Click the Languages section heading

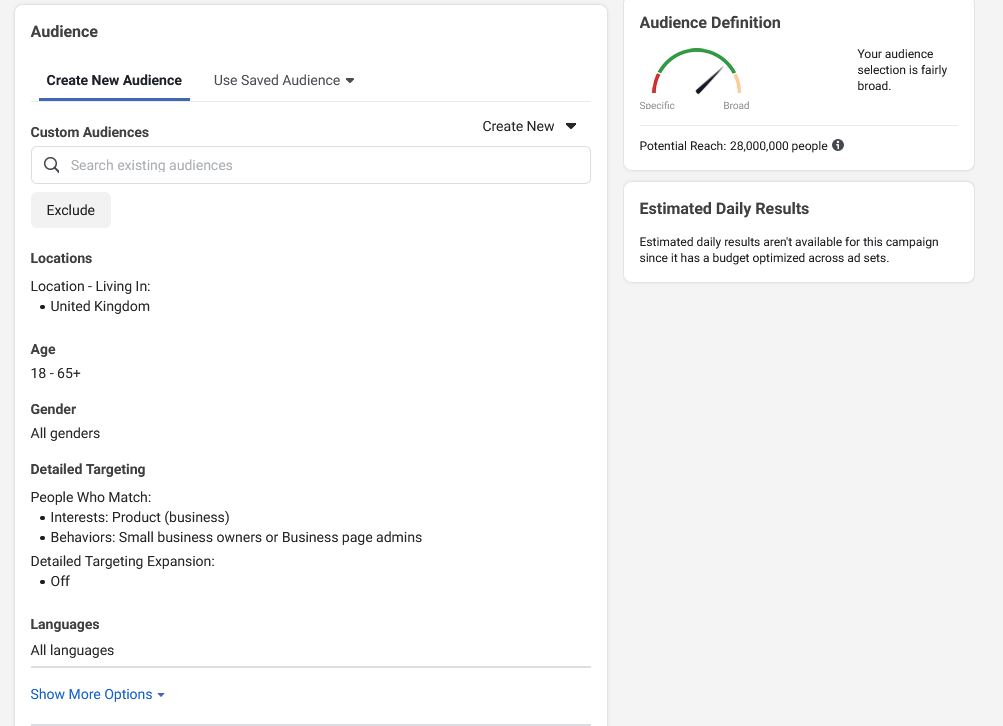[x=65, y=624]
